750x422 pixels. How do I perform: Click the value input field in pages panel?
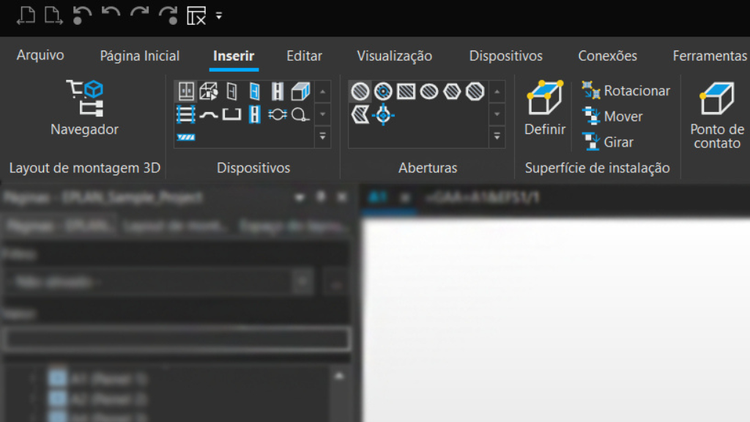176,339
